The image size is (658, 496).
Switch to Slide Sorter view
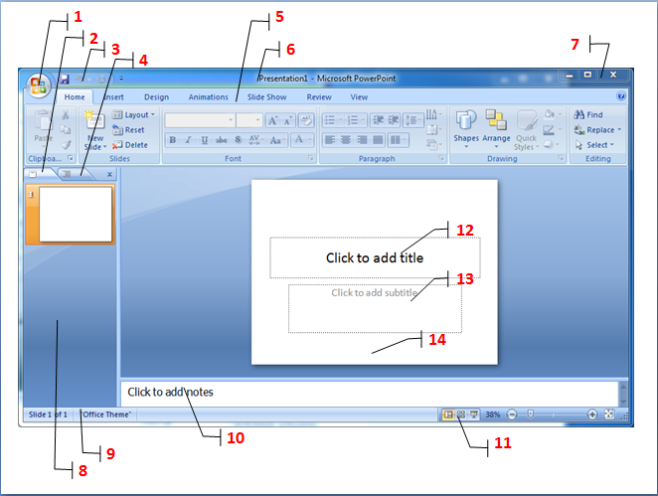[x=461, y=414]
